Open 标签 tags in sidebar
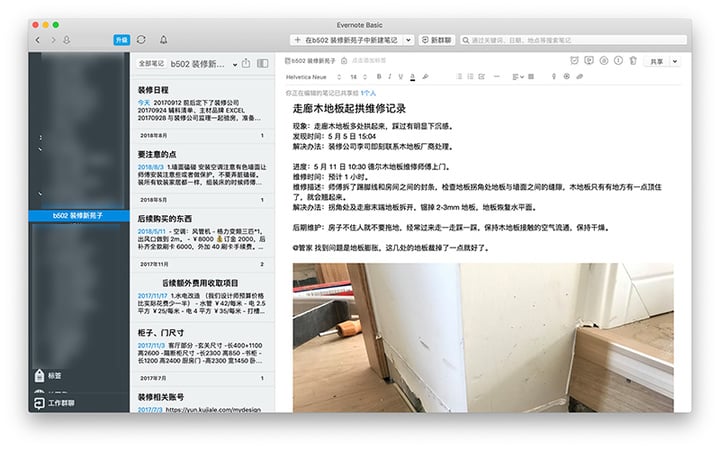The width and height of the screenshot is (720, 450). pyautogui.click(x=48, y=375)
